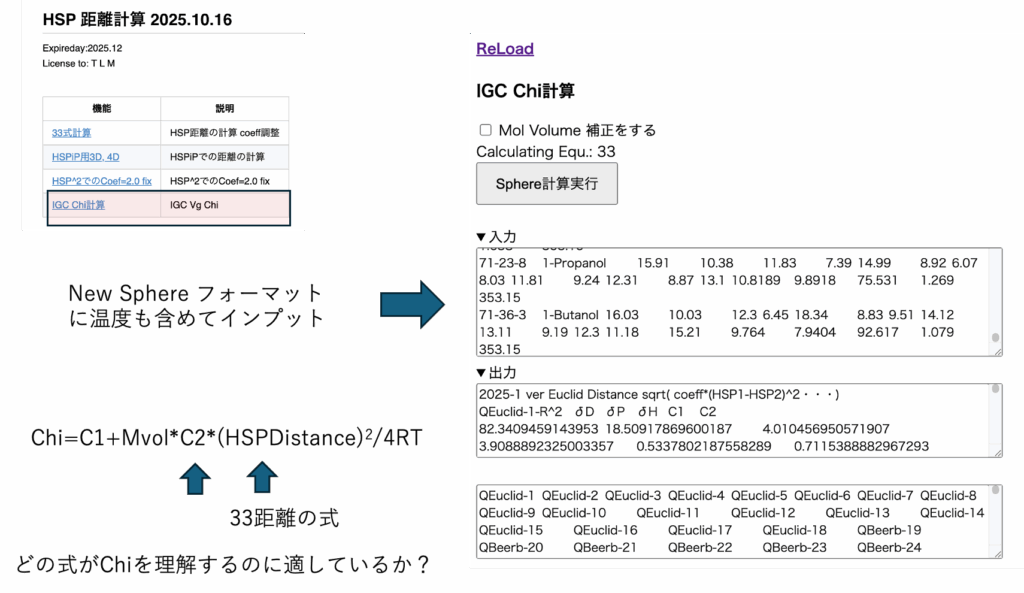Screen dimensions: 1024x593
Task: Open the HSP^2でのCoef=2.0 fix link
Action: [101, 181]
